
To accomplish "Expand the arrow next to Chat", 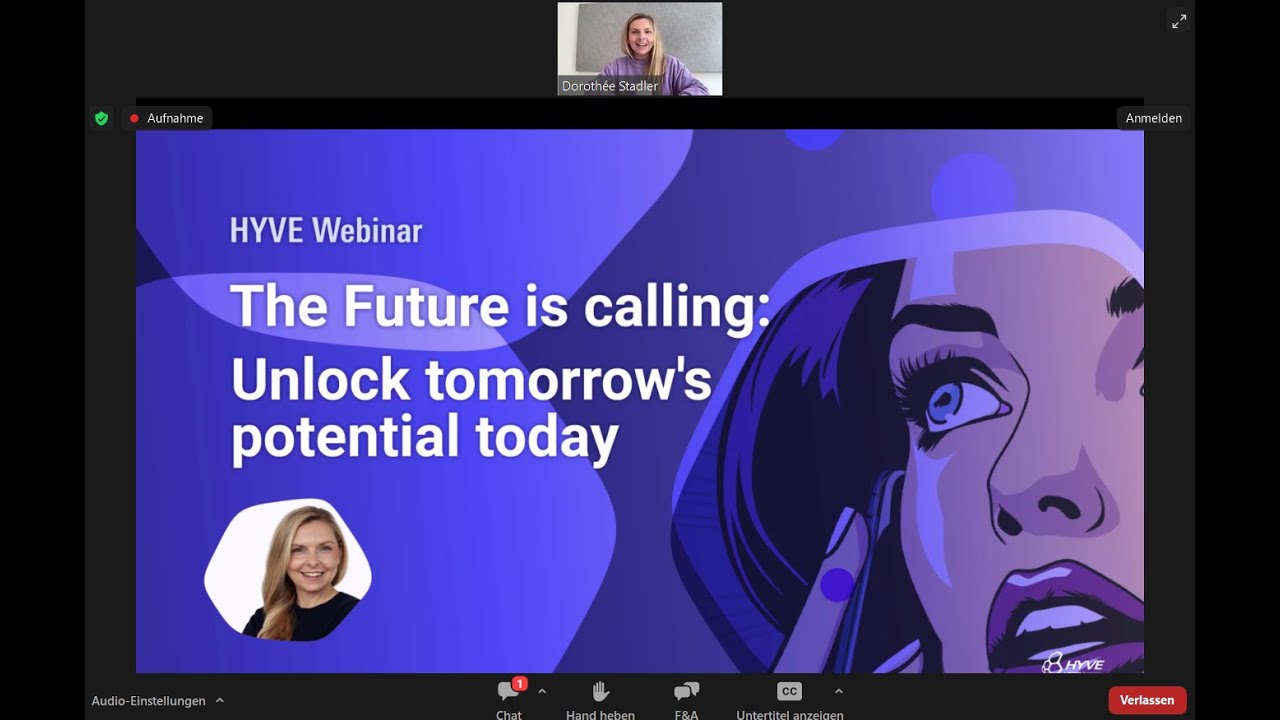I will [542, 691].
